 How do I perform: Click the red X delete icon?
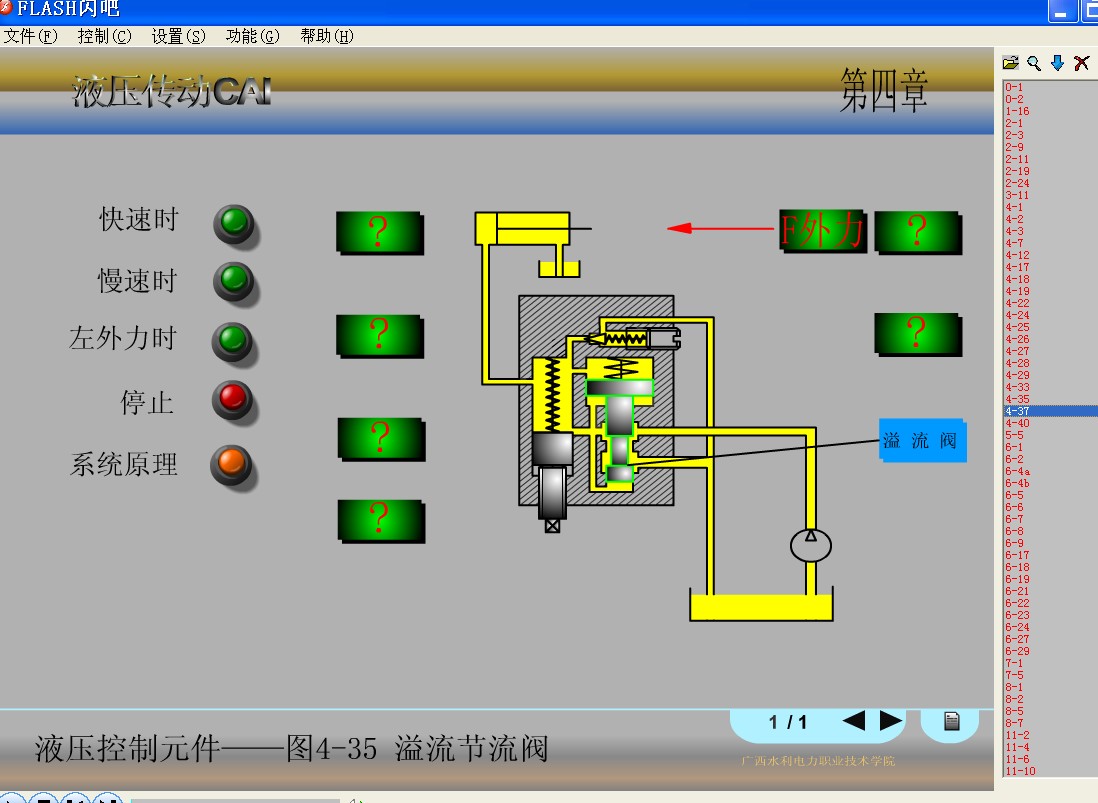pos(1081,63)
